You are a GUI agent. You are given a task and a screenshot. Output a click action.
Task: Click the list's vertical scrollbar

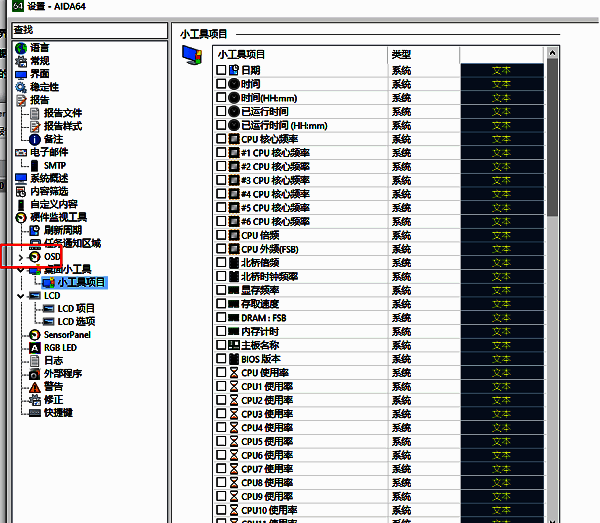tap(552, 300)
